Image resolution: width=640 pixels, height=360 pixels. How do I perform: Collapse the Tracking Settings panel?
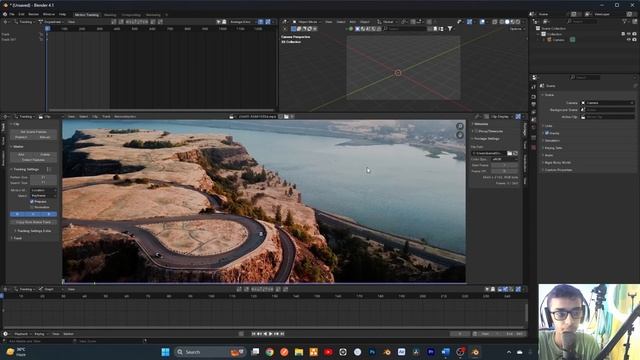click(25, 169)
